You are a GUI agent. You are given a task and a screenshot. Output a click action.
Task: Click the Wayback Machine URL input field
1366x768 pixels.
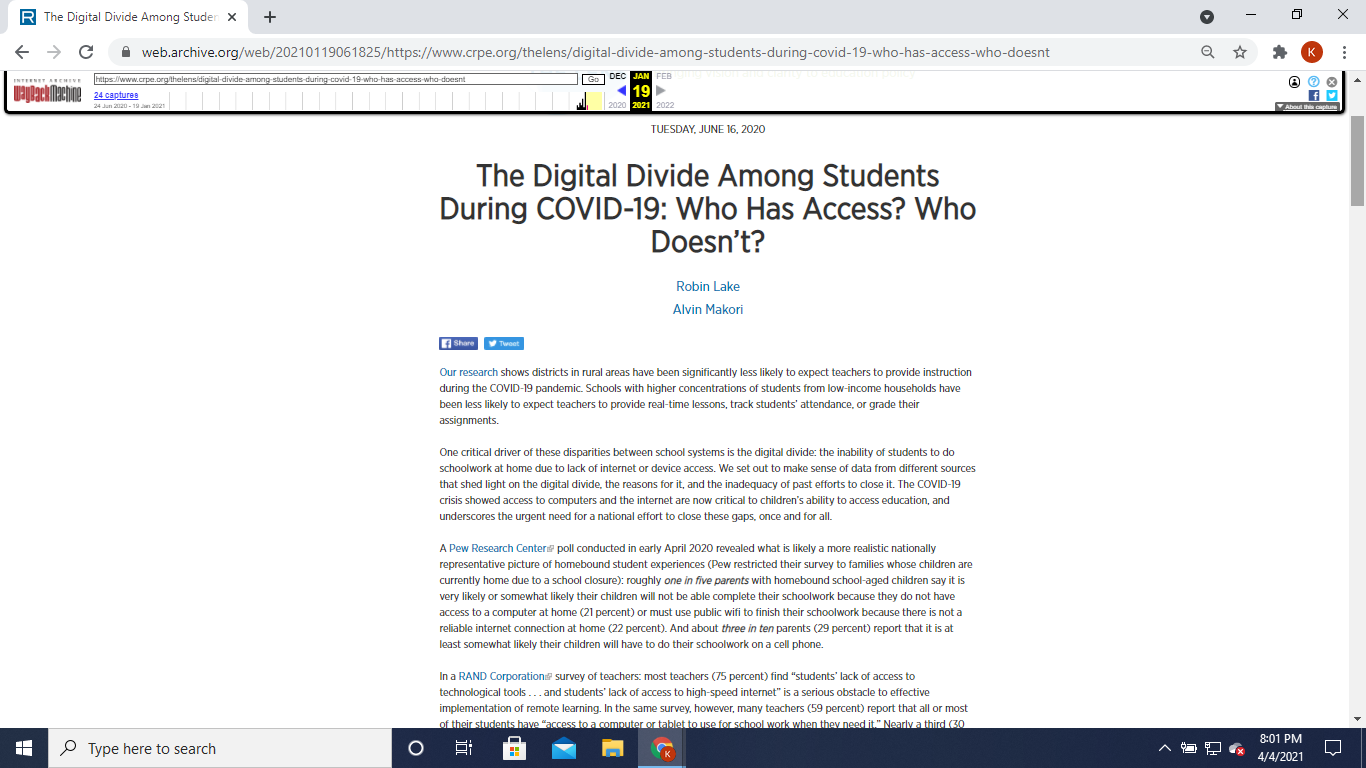(x=336, y=79)
